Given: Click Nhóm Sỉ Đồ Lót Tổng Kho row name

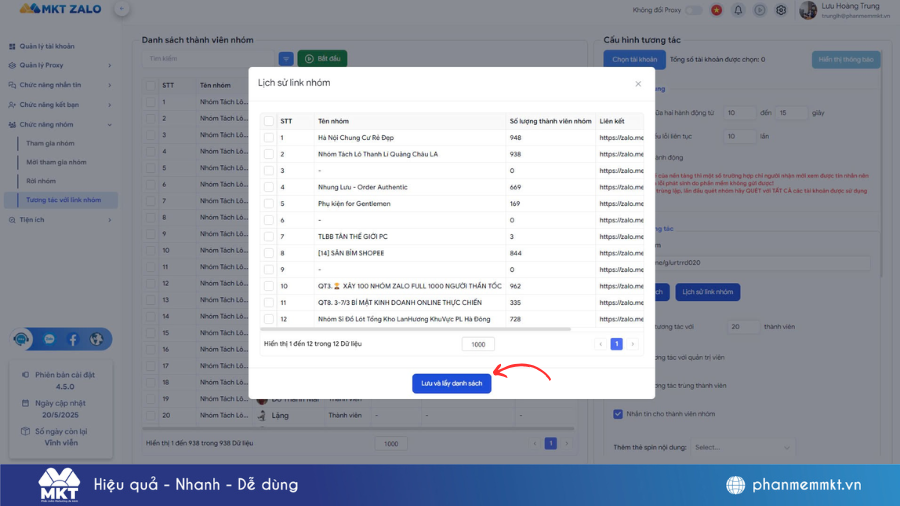Looking at the screenshot, I should [404, 319].
